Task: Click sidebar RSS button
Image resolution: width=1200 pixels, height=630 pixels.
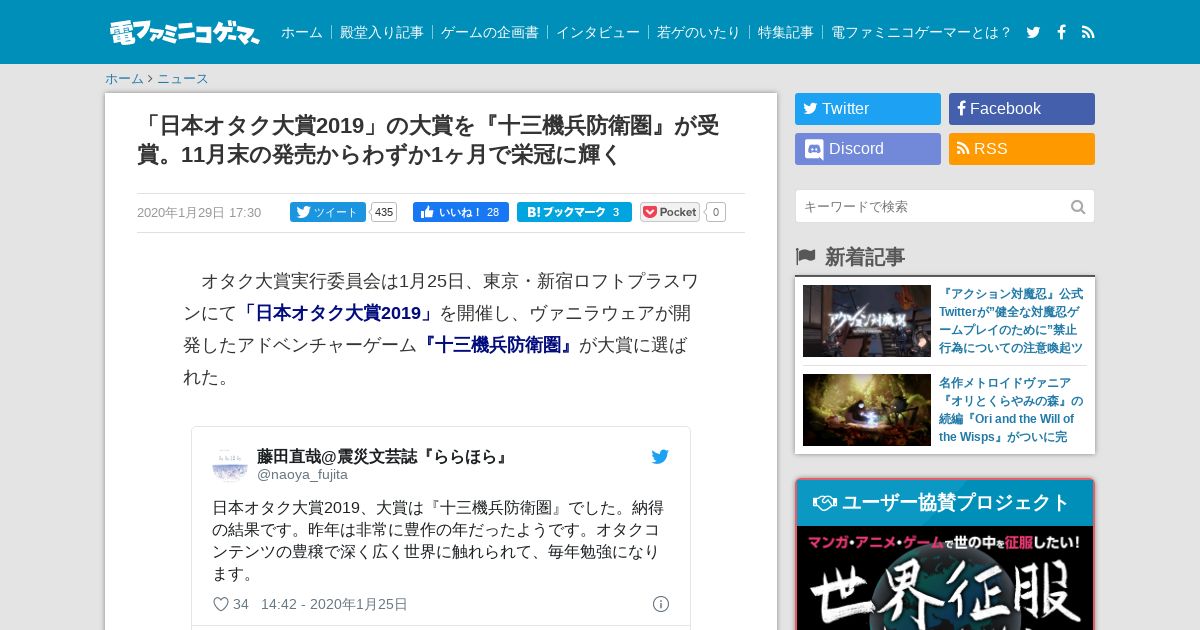Action: pyautogui.click(x=1022, y=149)
